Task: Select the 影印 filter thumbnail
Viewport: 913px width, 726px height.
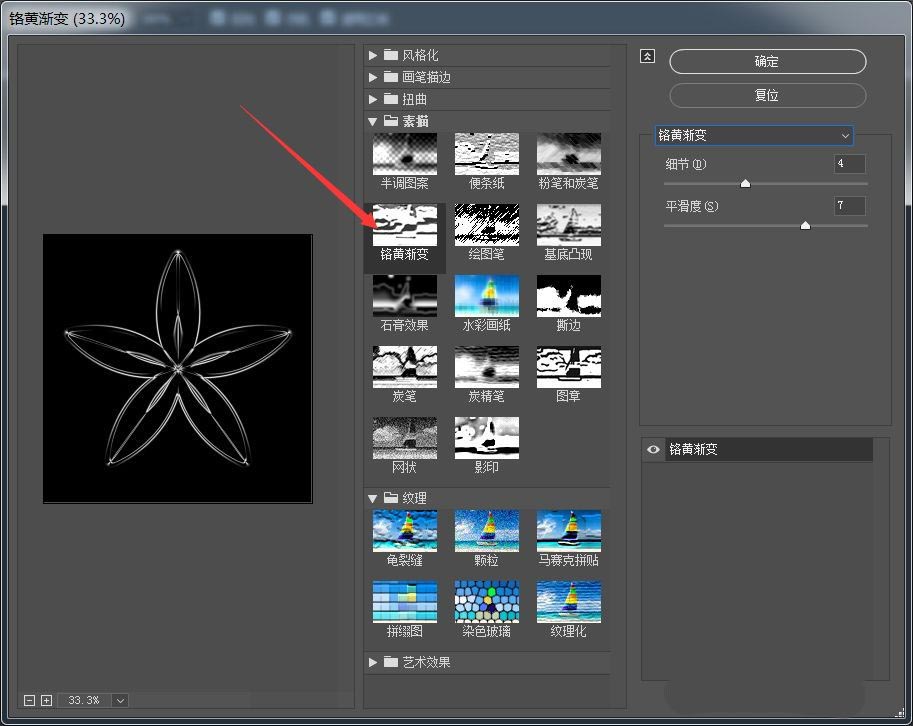Action: 486,438
